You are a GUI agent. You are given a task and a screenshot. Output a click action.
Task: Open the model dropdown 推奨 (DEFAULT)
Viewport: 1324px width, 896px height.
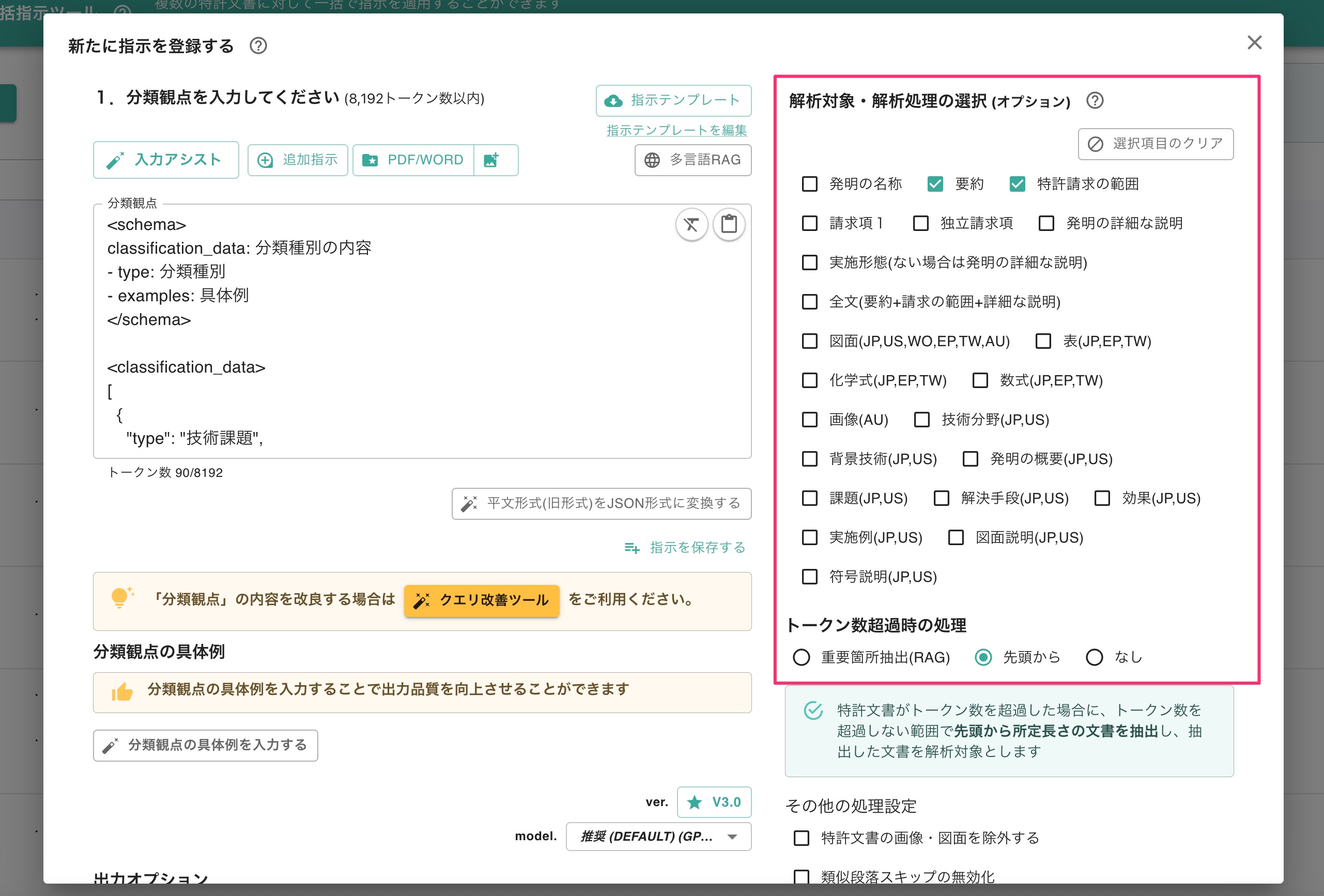658,836
